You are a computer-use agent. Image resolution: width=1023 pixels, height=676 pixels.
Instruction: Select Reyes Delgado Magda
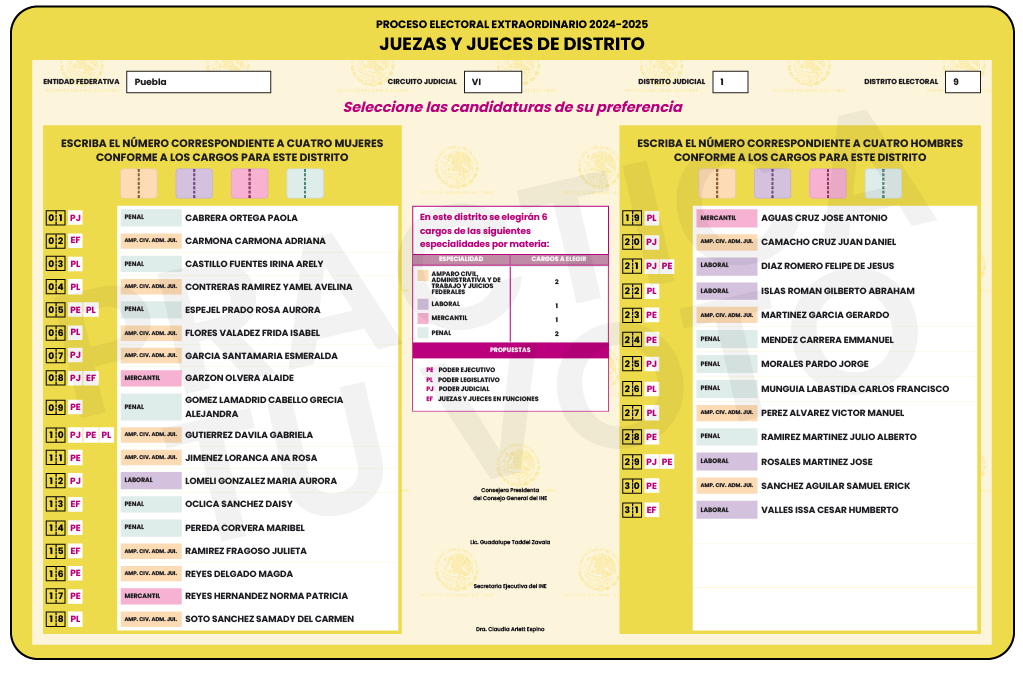239,574
